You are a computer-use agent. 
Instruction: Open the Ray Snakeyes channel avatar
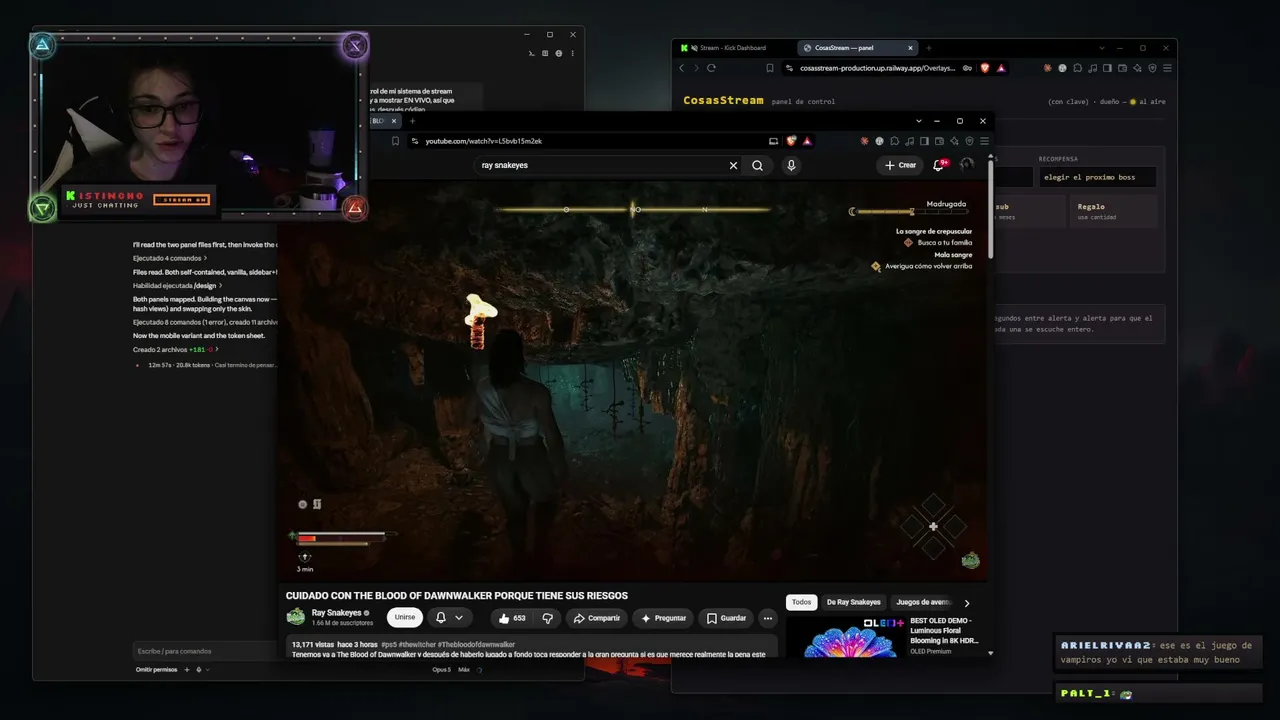coord(296,617)
